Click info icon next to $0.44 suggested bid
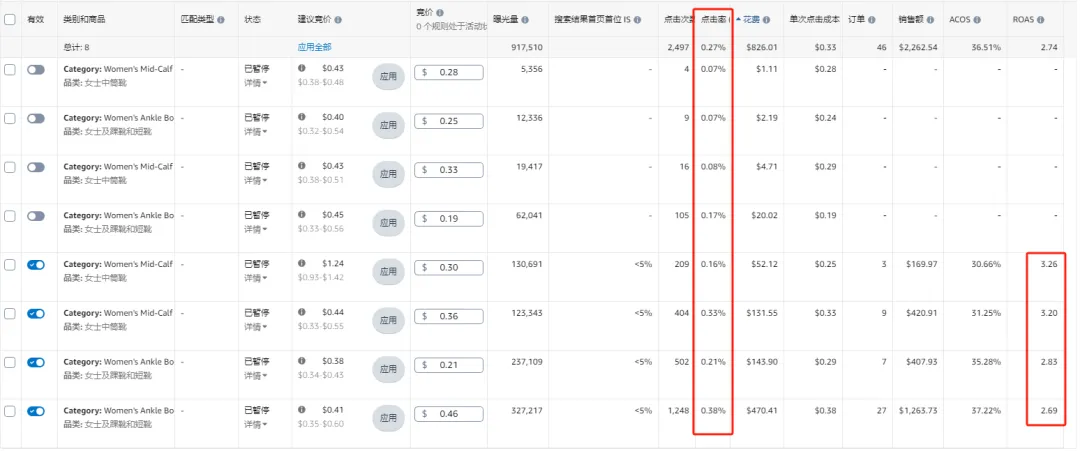The image size is (1080, 451). 302,313
